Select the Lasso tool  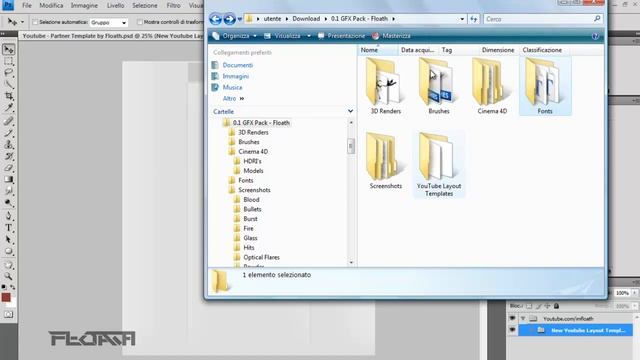pos(9,73)
